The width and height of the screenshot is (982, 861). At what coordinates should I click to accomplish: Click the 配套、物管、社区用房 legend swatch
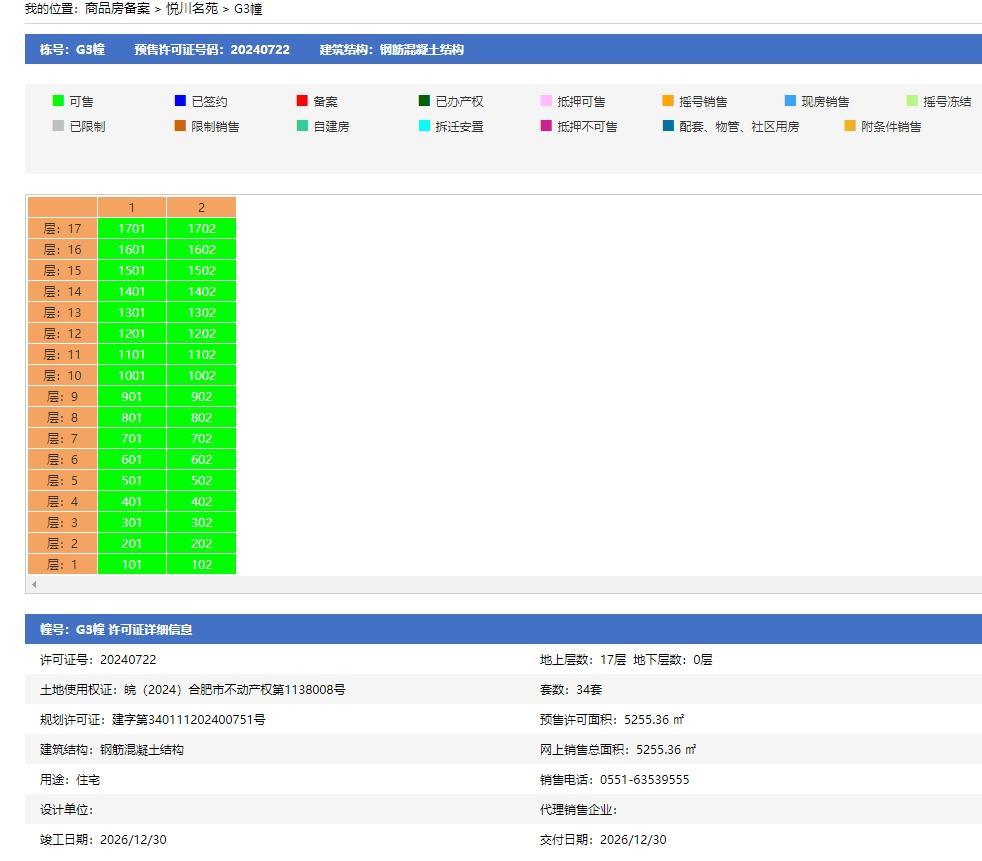[x=668, y=126]
